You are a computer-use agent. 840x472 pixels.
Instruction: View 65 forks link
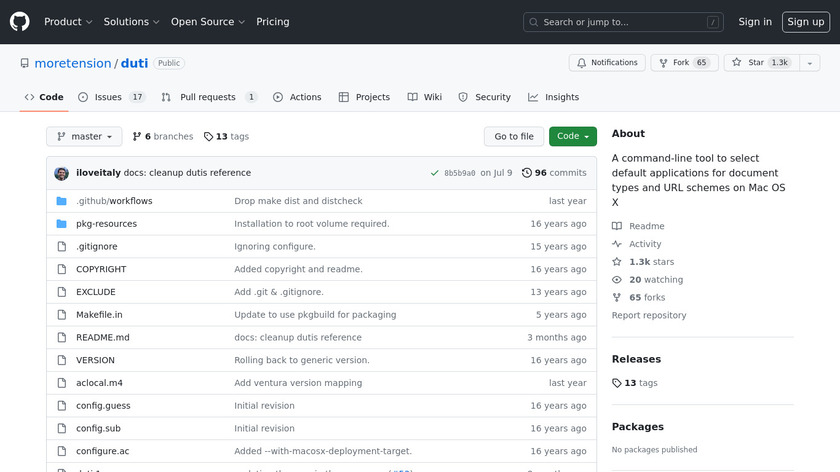pyautogui.click(x=639, y=297)
